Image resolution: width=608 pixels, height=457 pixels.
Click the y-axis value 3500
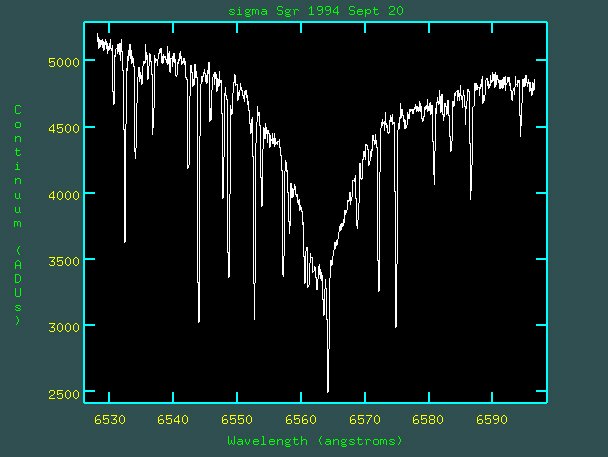(64, 261)
